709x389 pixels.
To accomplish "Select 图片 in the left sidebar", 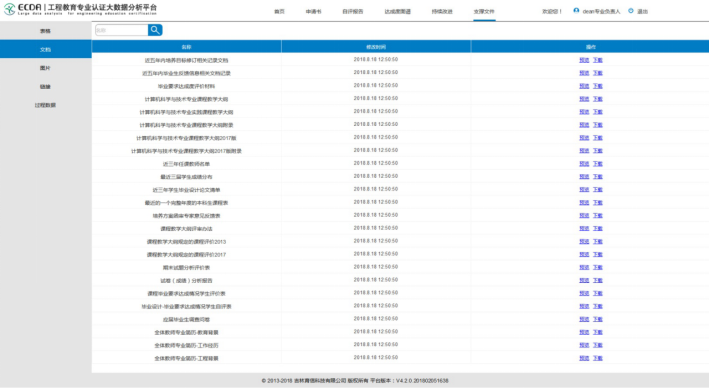I will tap(45, 68).
